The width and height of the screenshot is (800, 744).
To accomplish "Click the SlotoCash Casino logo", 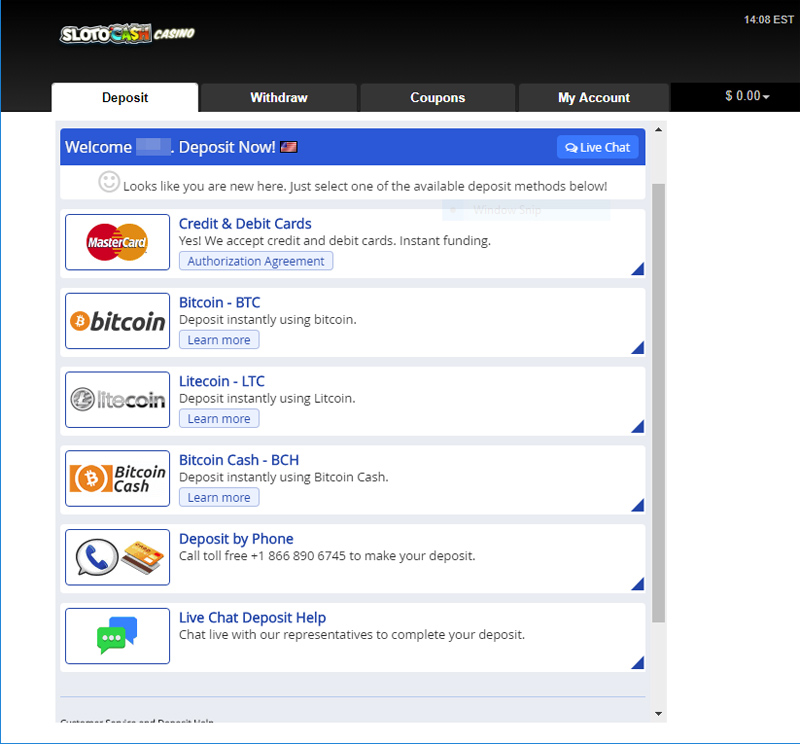I will (x=128, y=34).
